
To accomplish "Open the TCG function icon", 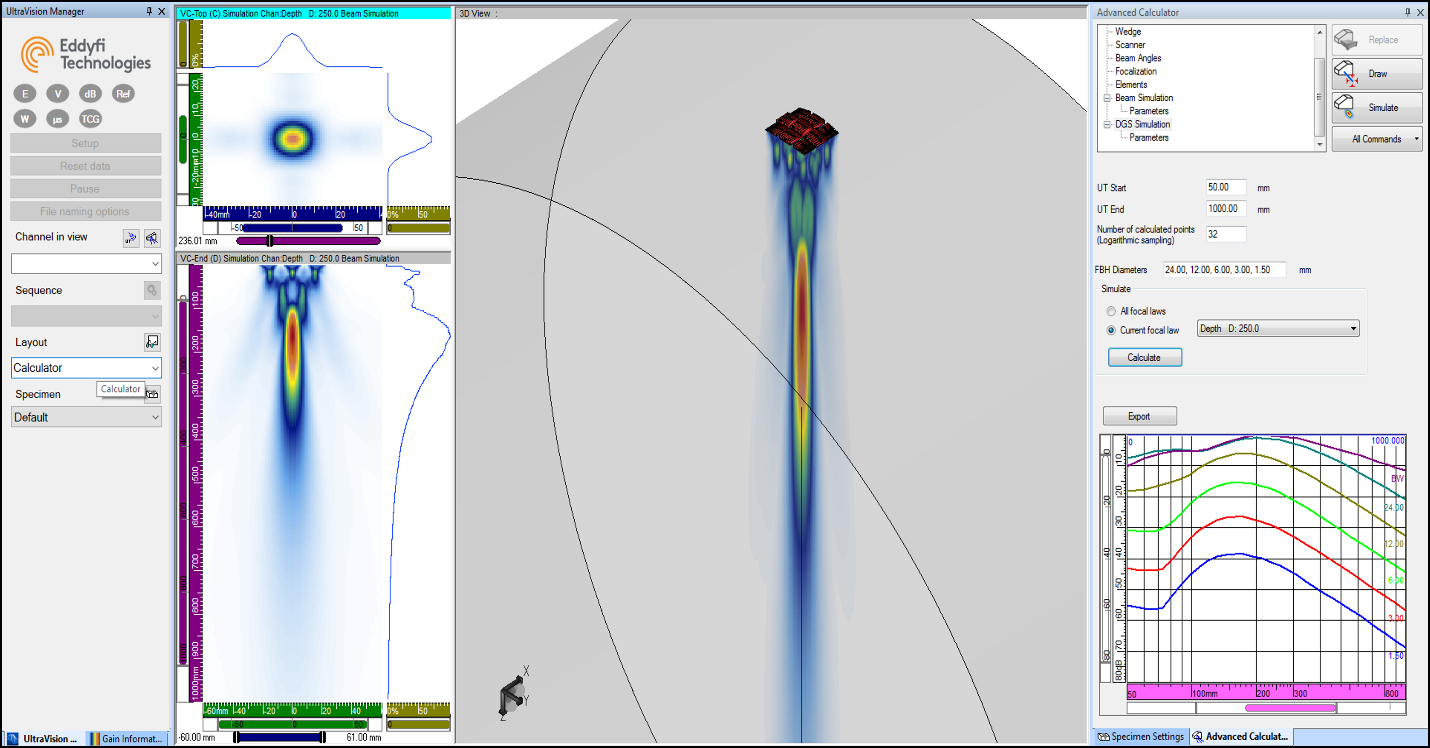I will click(x=90, y=118).
